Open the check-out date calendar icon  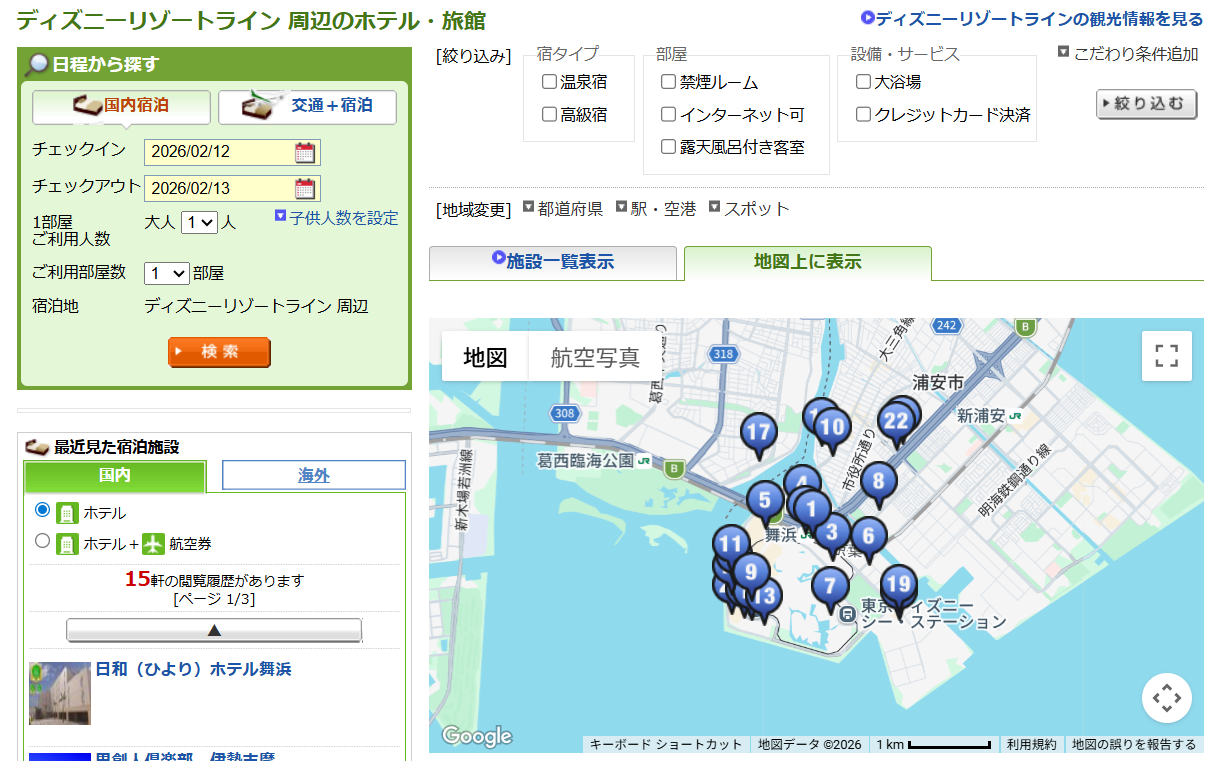coord(305,189)
